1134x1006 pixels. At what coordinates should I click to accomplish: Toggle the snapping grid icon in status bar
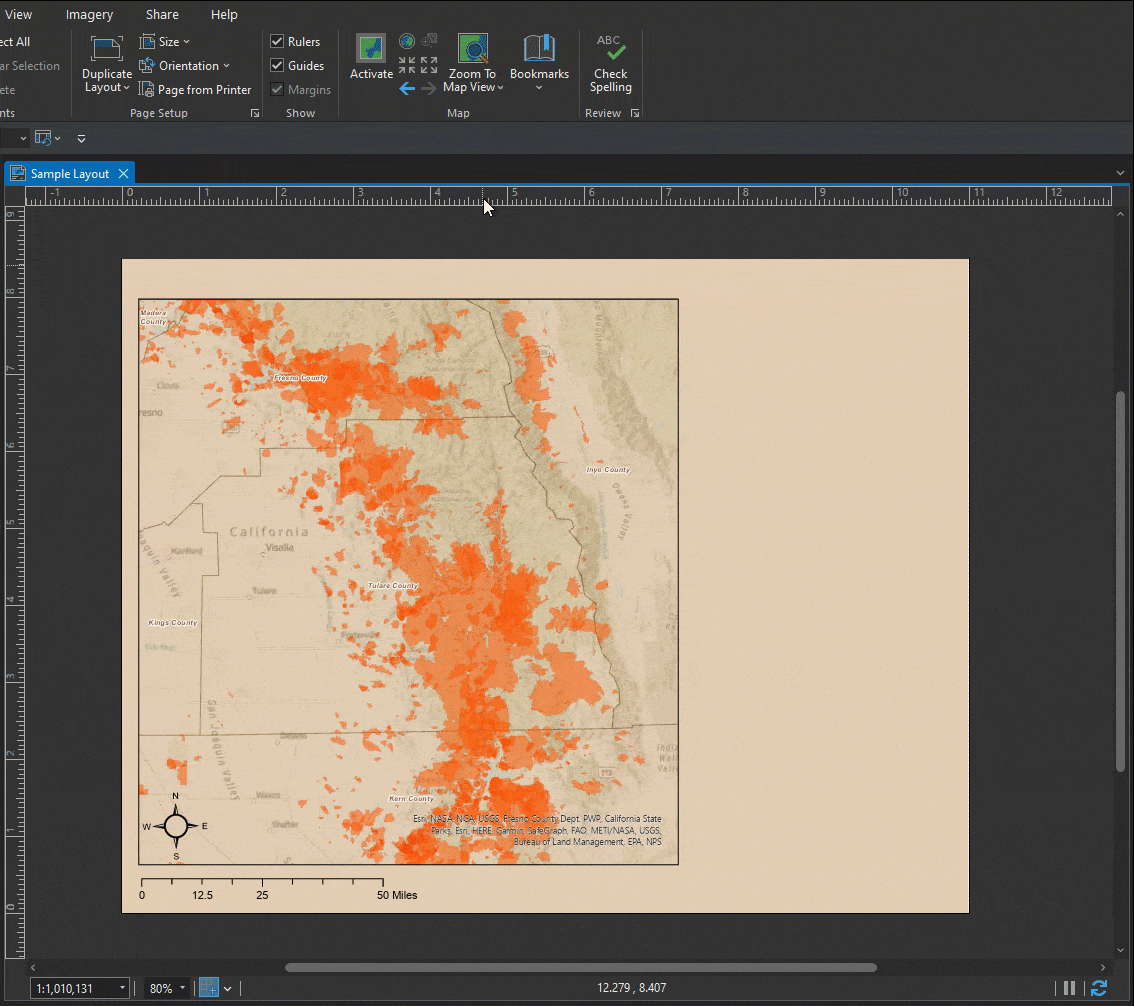(208, 988)
